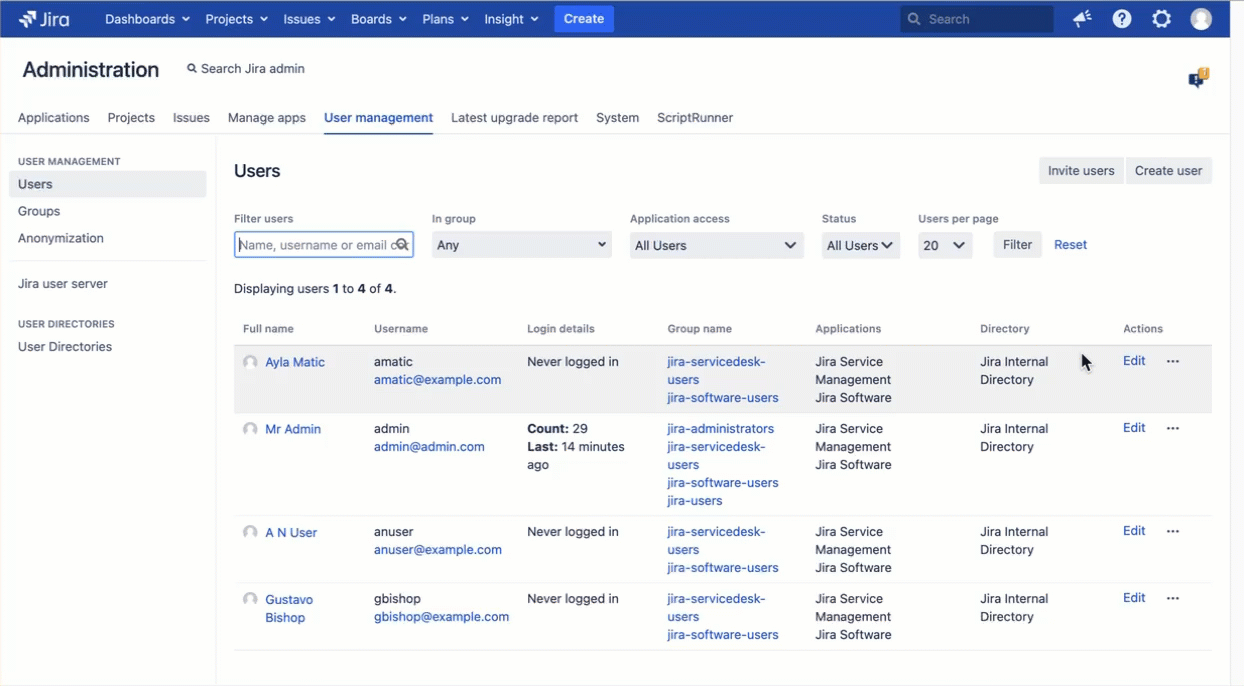1244x686 pixels.
Task: Focus the top Search box
Action: tap(976, 19)
